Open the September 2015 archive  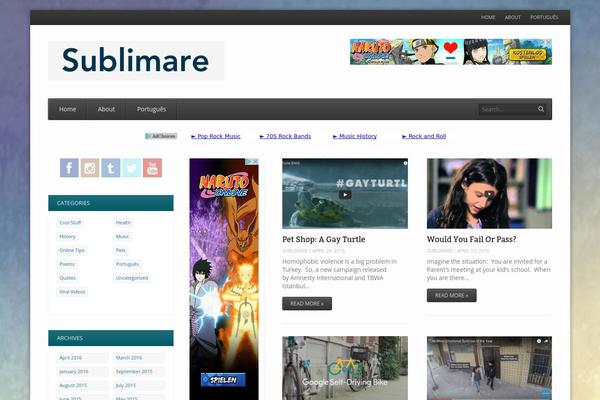(139, 371)
